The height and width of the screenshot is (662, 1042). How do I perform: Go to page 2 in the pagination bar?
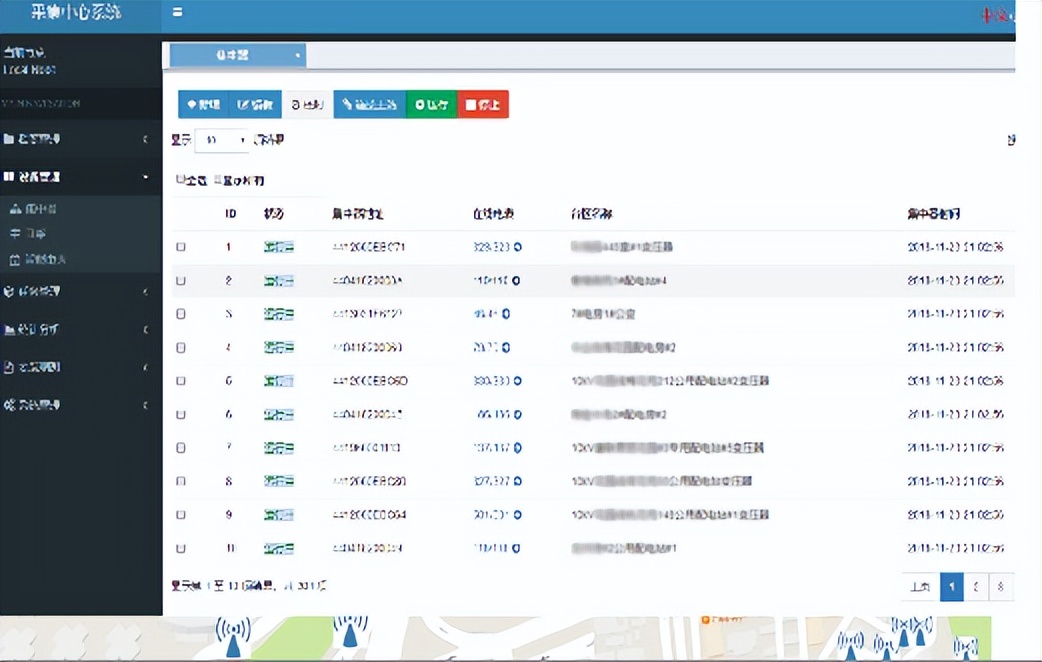click(975, 587)
